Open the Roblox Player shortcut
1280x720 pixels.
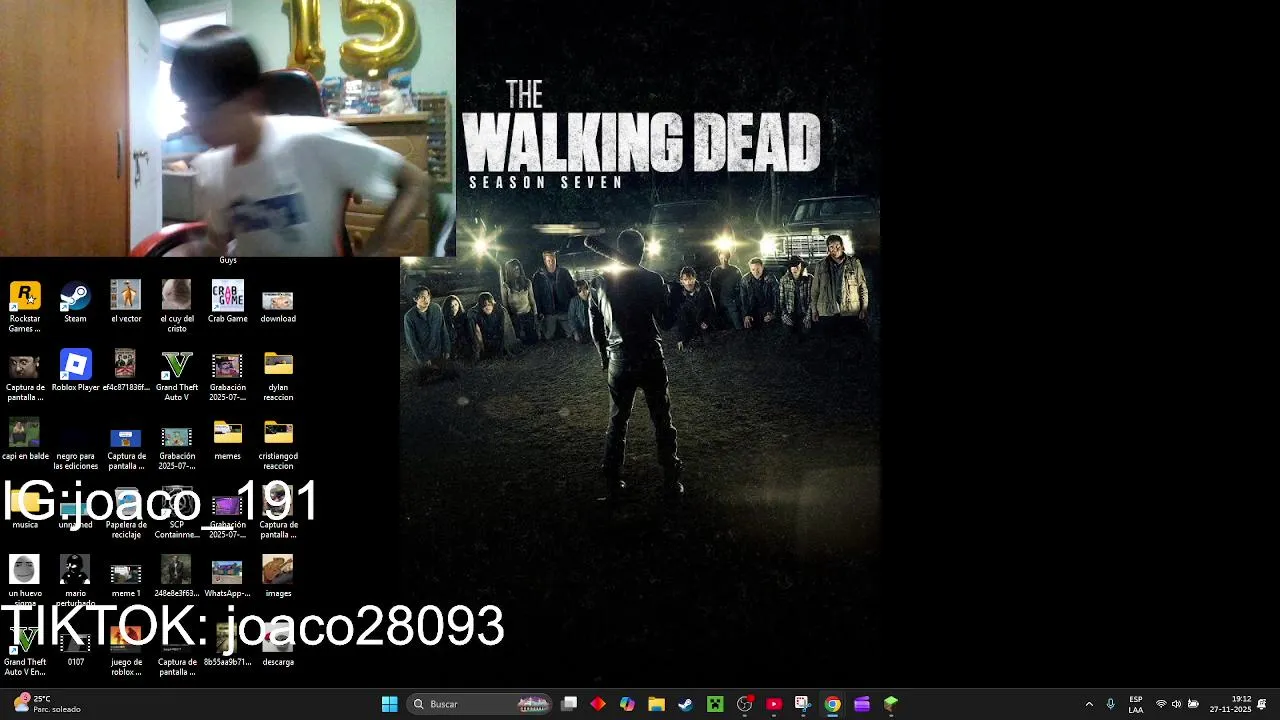tap(75, 371)
